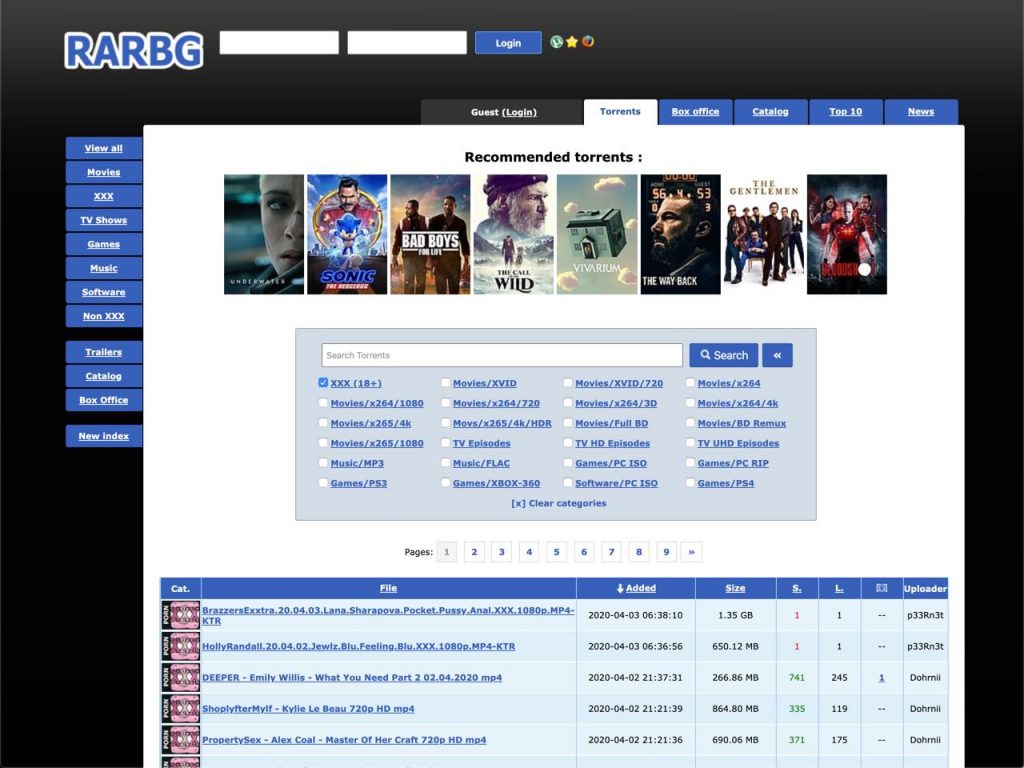Open The Call of the Wild poster
The image size is (1024, 768).
513,234
